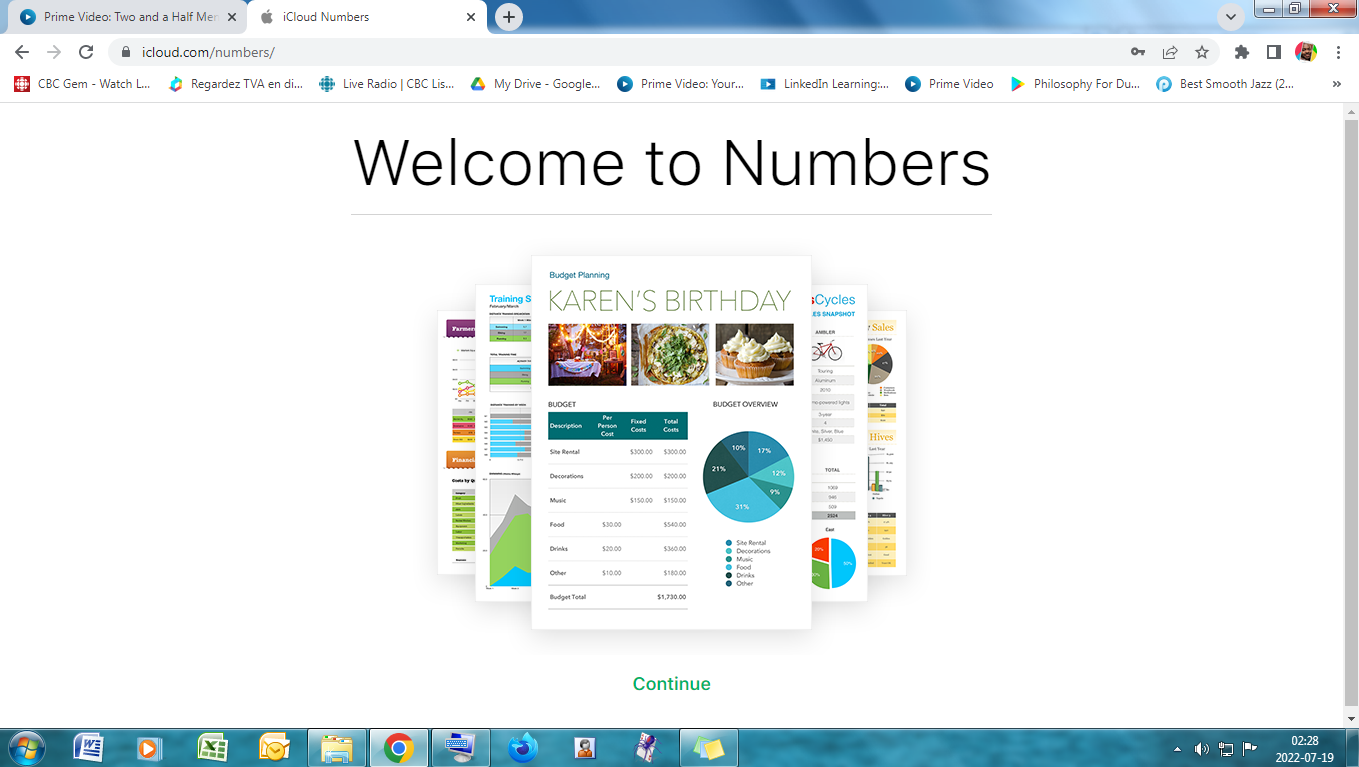The height and width of the screenshot is (767, 1359).
Task: Open the LinkedIn Learning bookmark
Action: pos(825,84)
